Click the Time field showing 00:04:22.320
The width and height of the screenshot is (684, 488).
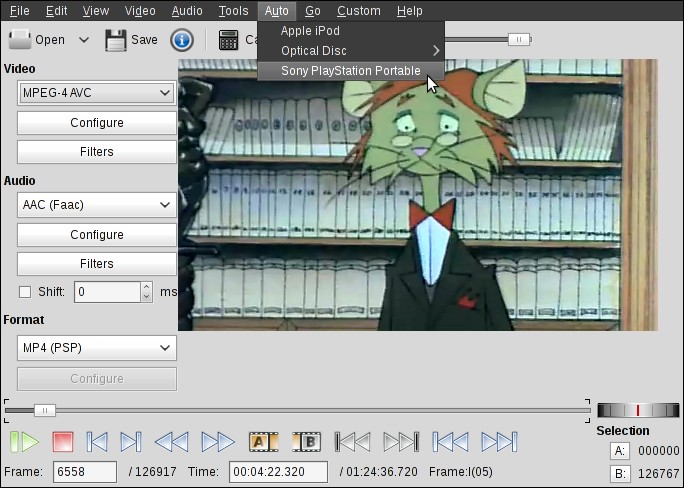[x=278, y=472]
